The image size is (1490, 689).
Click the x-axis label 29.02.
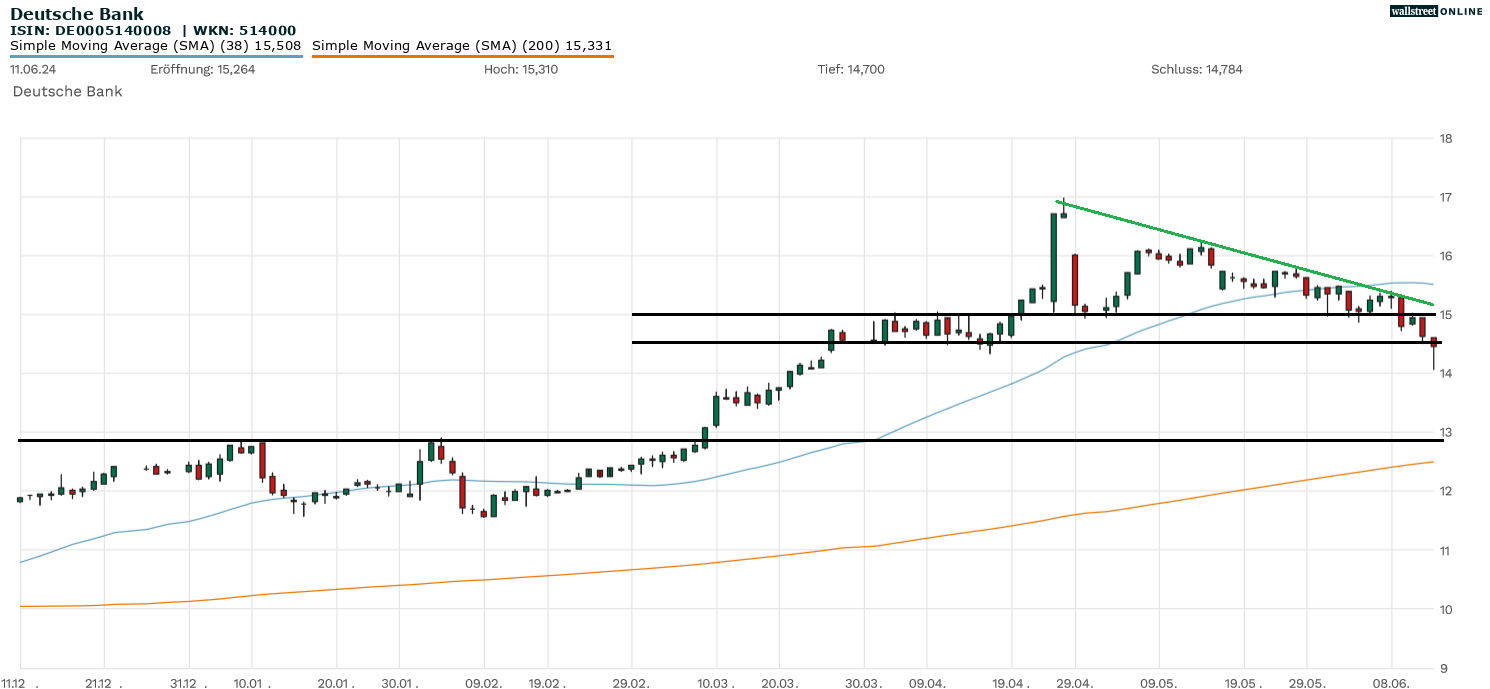[x=632, y=683]
